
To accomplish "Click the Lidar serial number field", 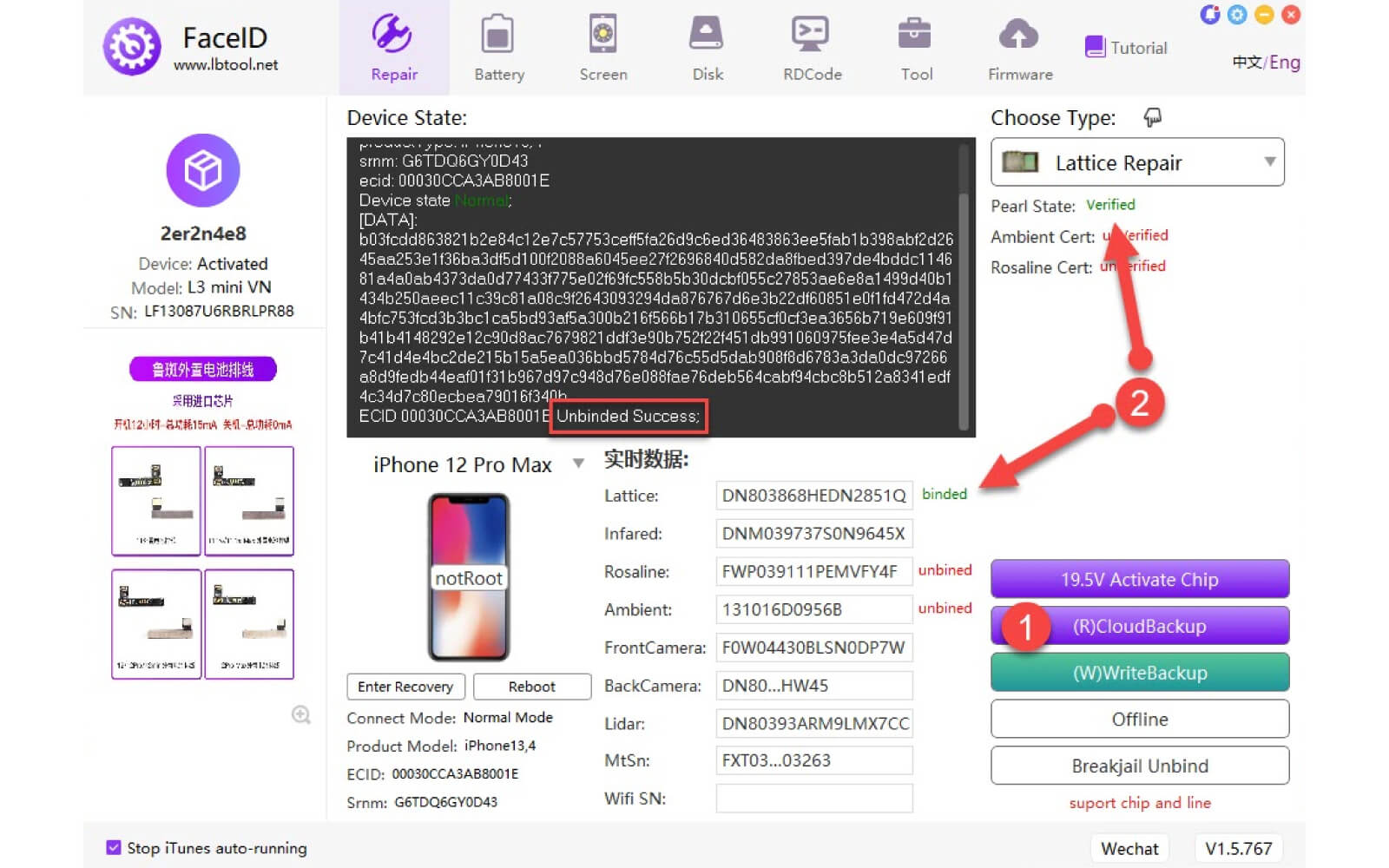I will [x=814, y=723].
